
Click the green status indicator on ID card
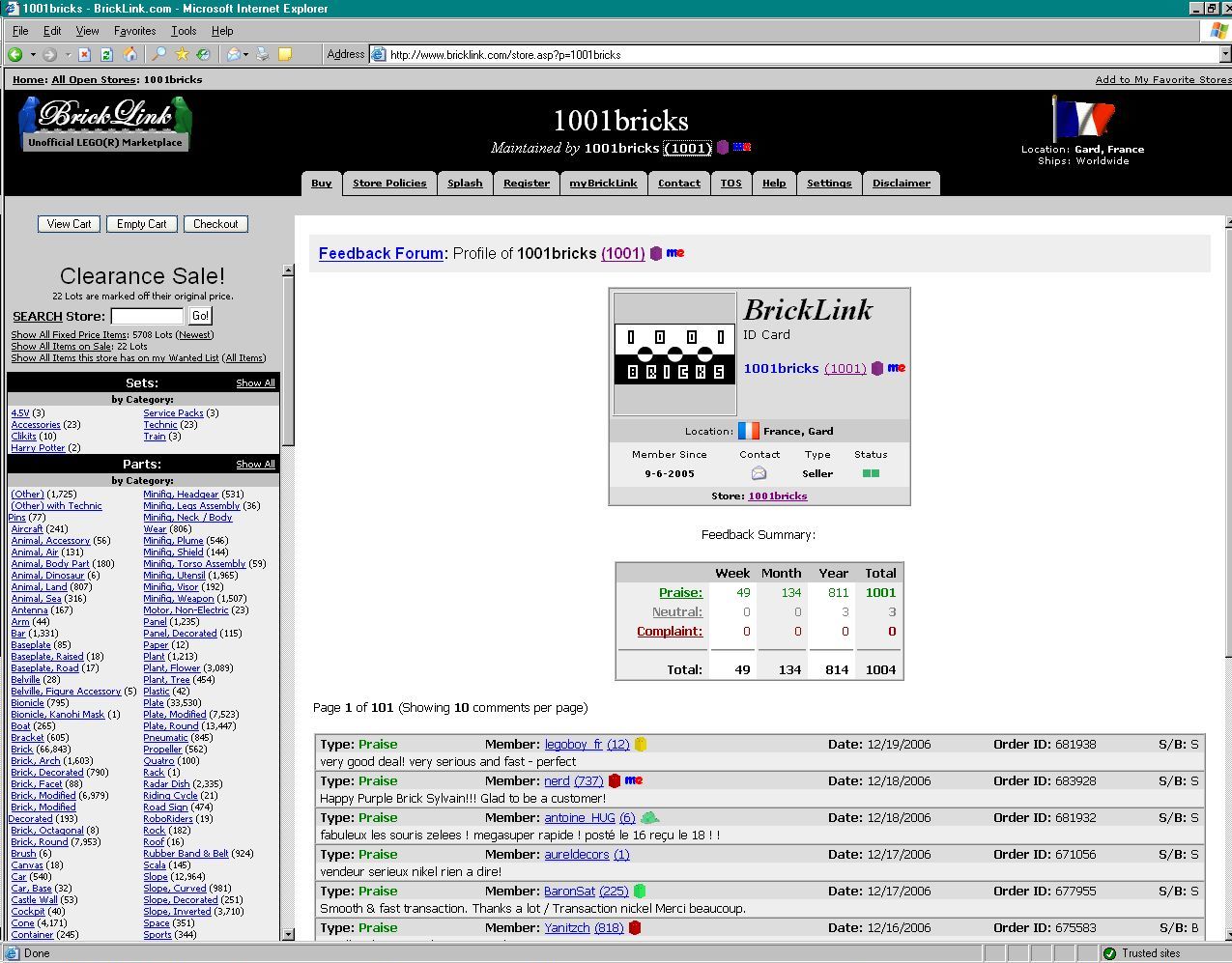pyautogui.click(x=871, y=473)
